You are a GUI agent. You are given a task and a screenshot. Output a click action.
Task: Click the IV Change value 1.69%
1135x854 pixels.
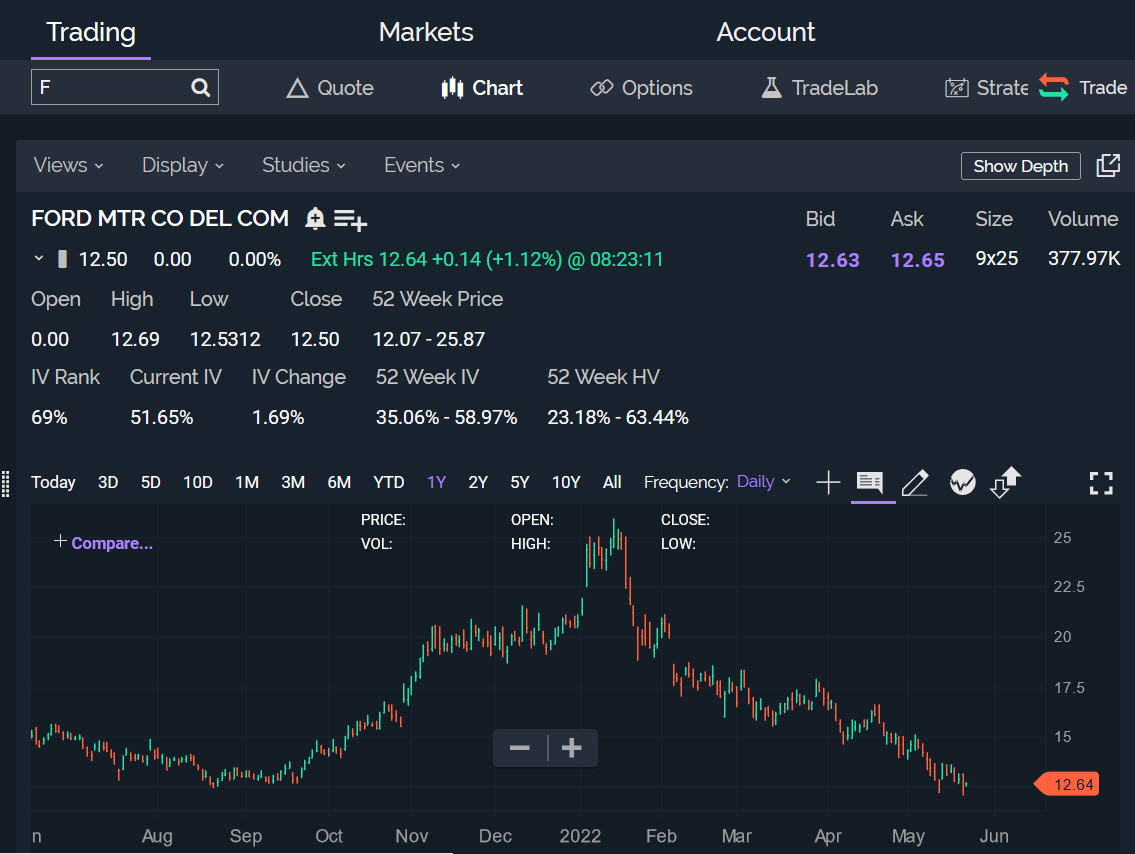[x=278, y=418]
